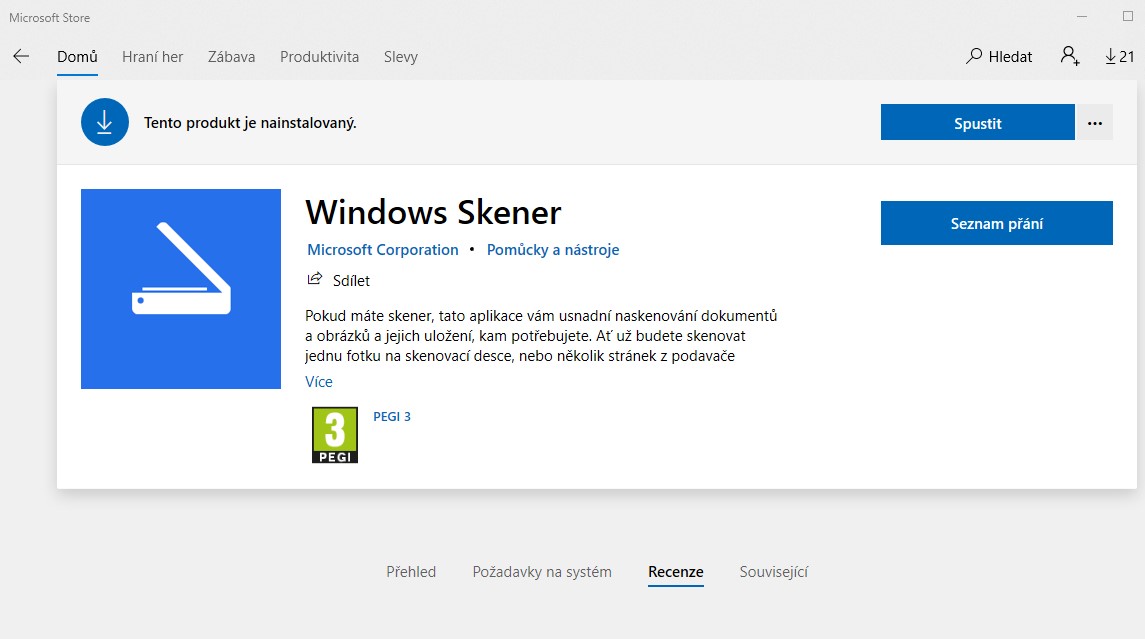Click the blue installed download circle icon

[x=105, y=123]
